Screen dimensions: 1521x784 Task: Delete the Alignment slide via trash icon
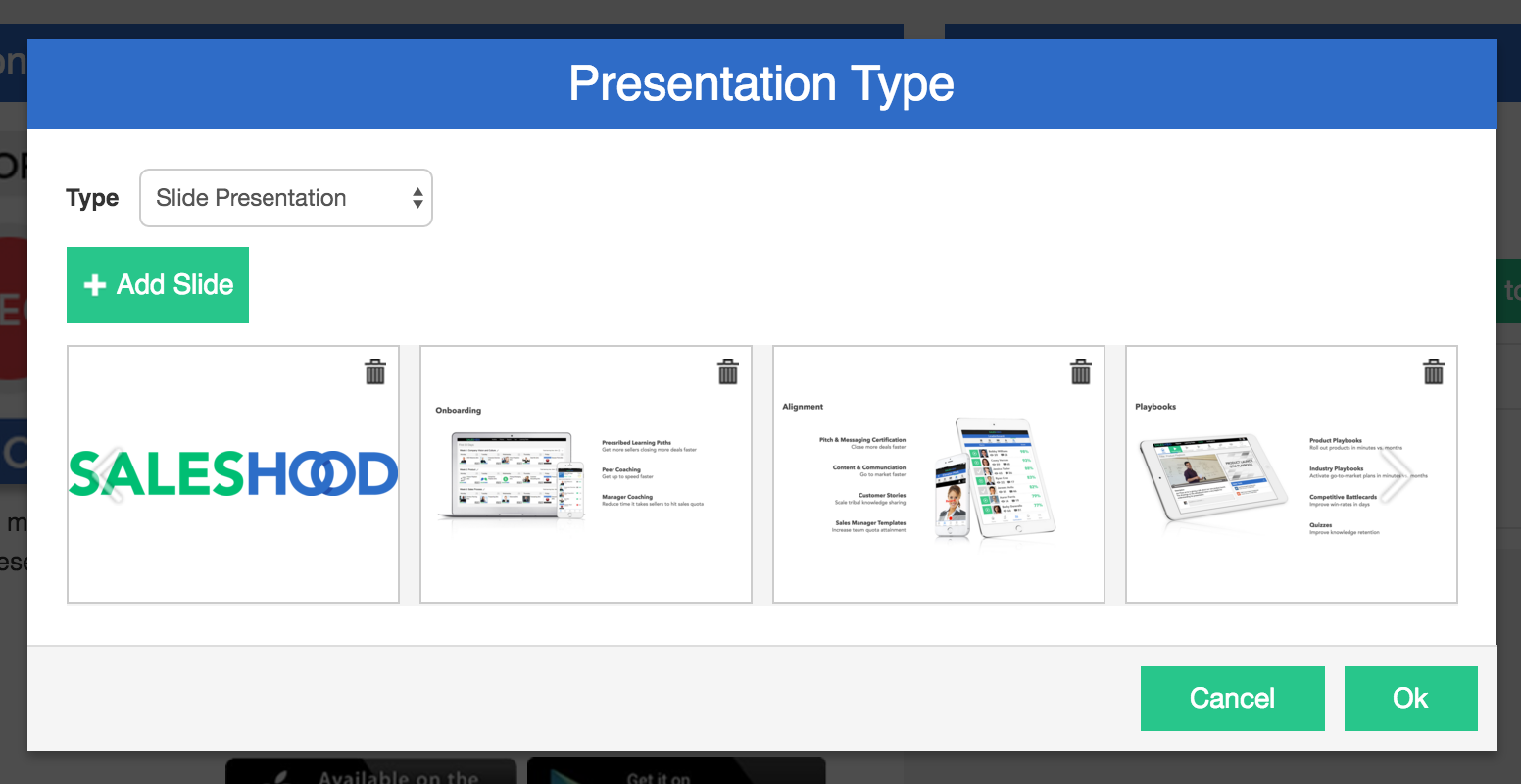coord(1081,371)
